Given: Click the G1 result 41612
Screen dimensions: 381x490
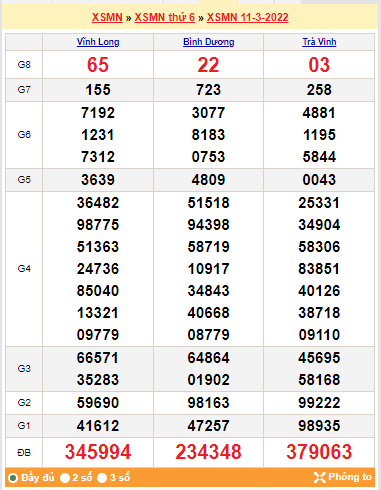Looking at the screenshot, I should tap(98, 426).
